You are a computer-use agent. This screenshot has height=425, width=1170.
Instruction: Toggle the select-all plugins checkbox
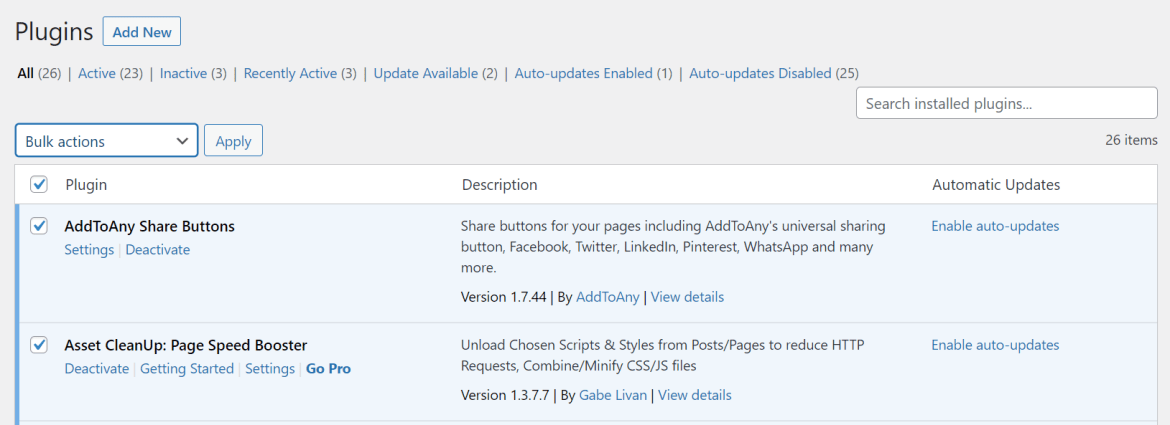39,184
